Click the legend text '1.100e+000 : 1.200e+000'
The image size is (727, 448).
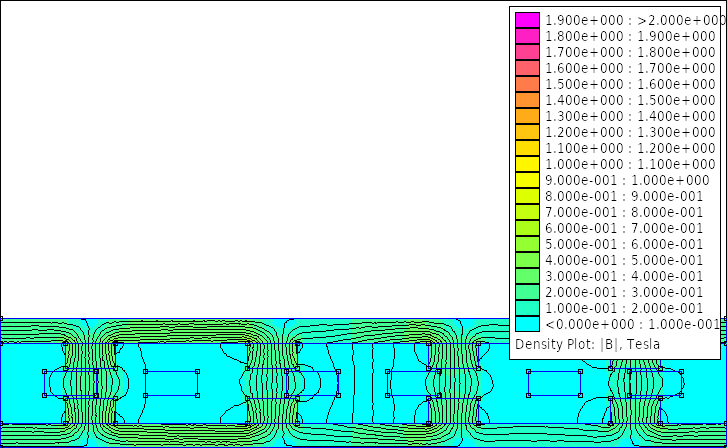pyautogui.click(x=631, y=148)
